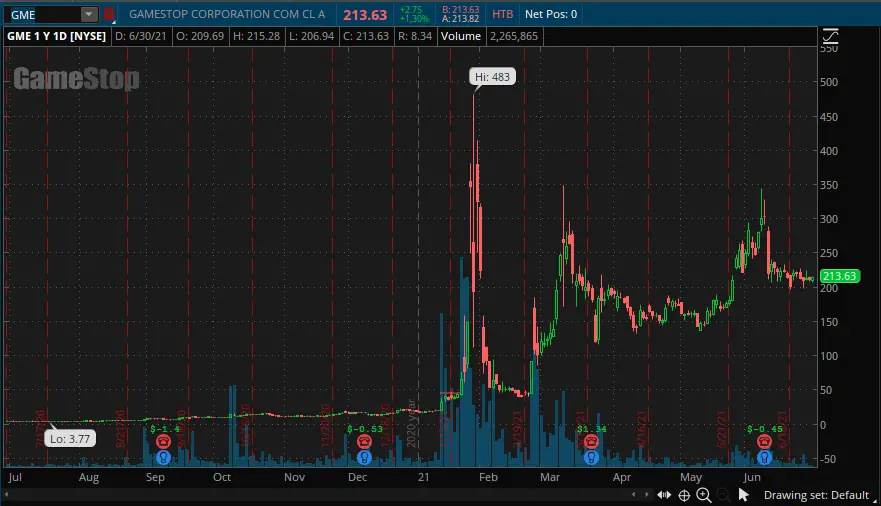Click the GME symbol input field

[43, 15]
